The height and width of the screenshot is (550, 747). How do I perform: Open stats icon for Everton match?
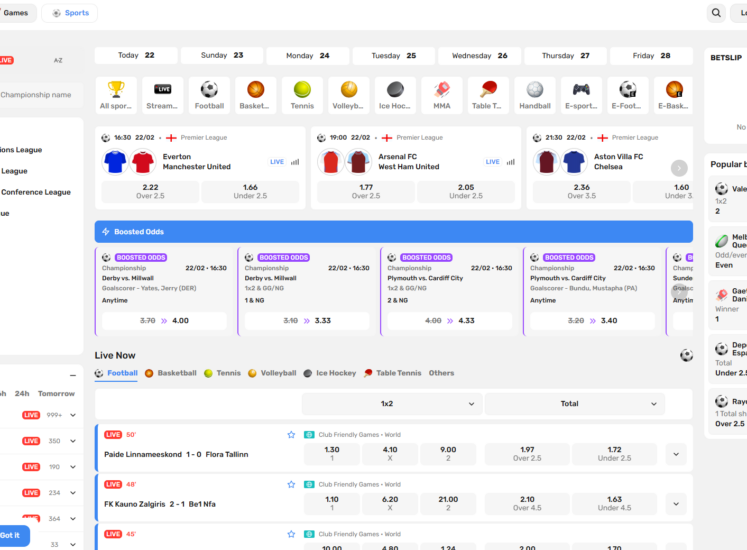[x=295, y=161]
